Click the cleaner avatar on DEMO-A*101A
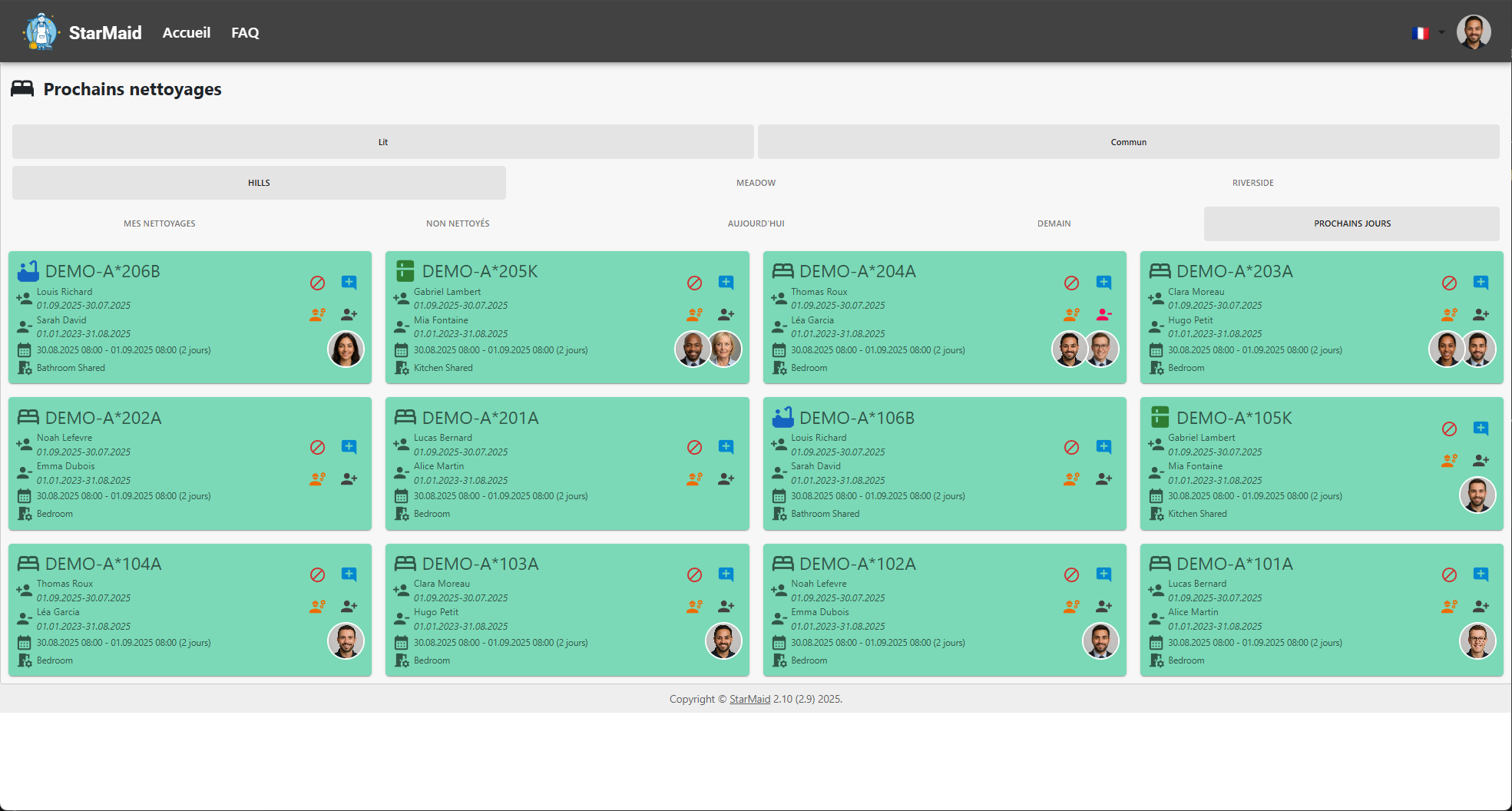The width and height of the screenshot is (1512, 811). tap(1477, 641)
